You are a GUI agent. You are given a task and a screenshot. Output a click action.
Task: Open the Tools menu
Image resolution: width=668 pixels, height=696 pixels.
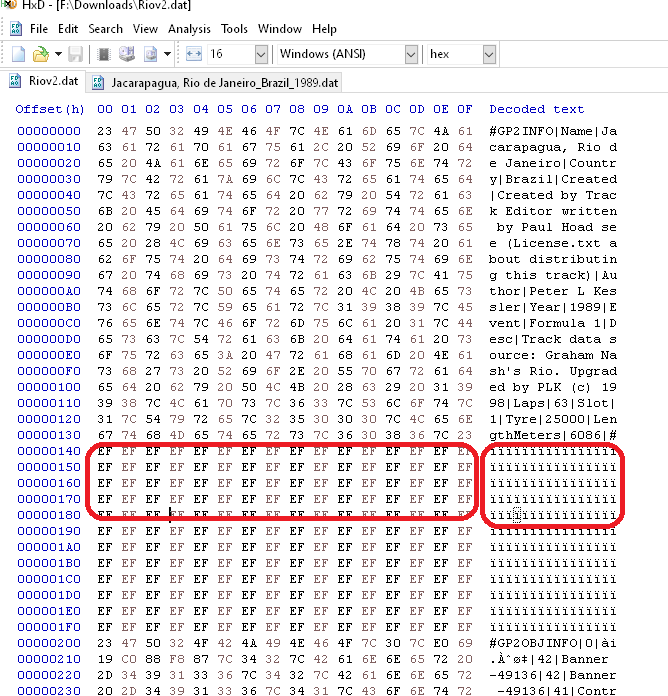(x=234, y=29)
